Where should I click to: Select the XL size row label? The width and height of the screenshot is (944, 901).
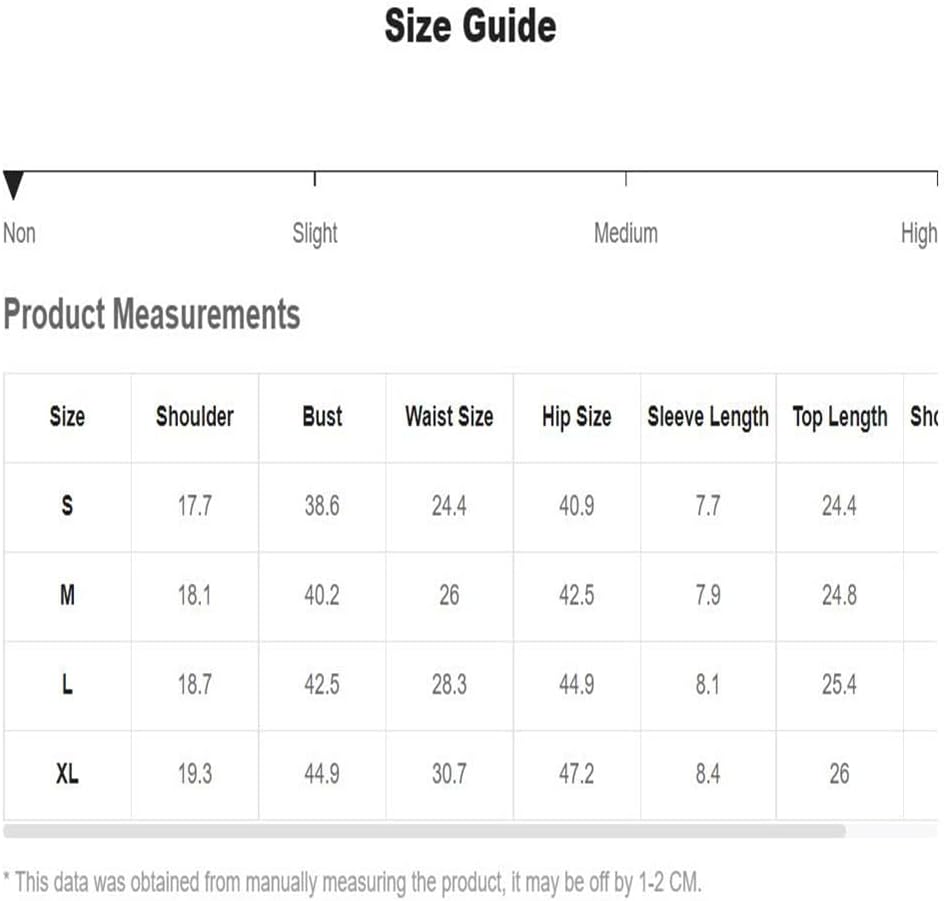tap(67, 773)
